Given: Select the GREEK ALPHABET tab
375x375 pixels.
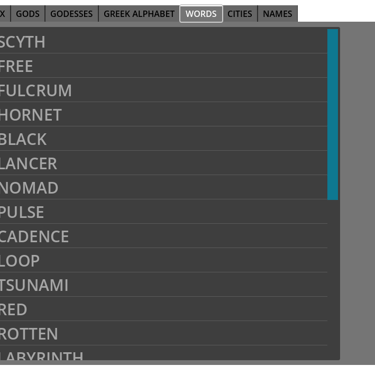Looking at the screenshot, I should (139, 14).
